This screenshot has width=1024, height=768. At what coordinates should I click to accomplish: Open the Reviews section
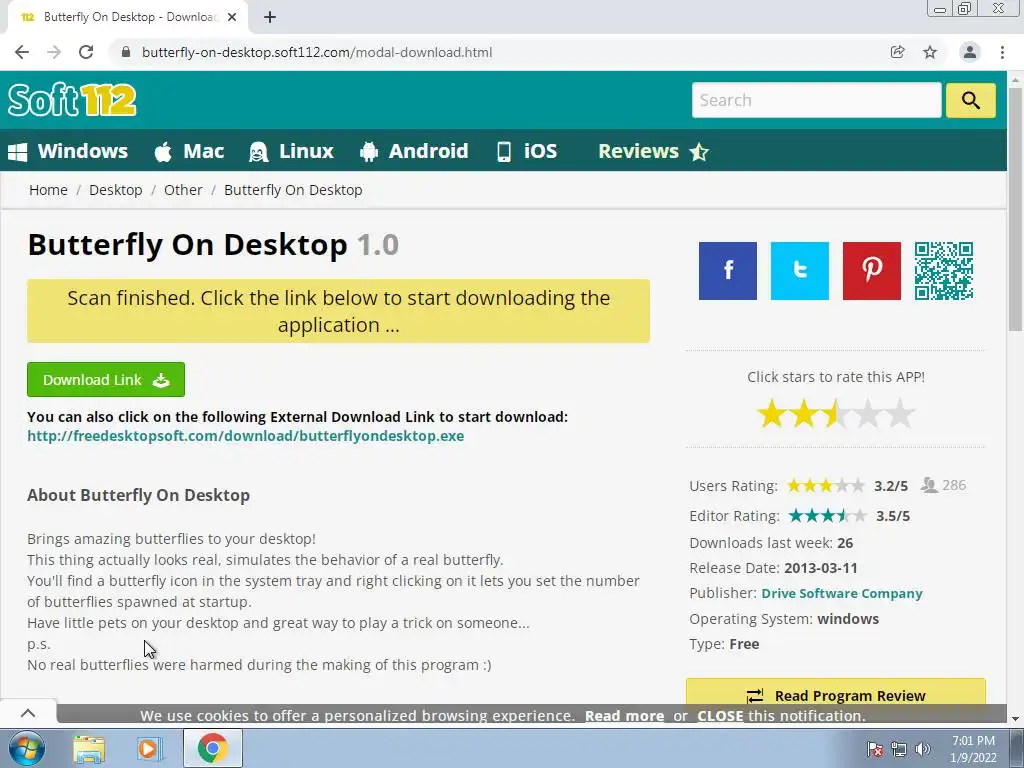653,151
